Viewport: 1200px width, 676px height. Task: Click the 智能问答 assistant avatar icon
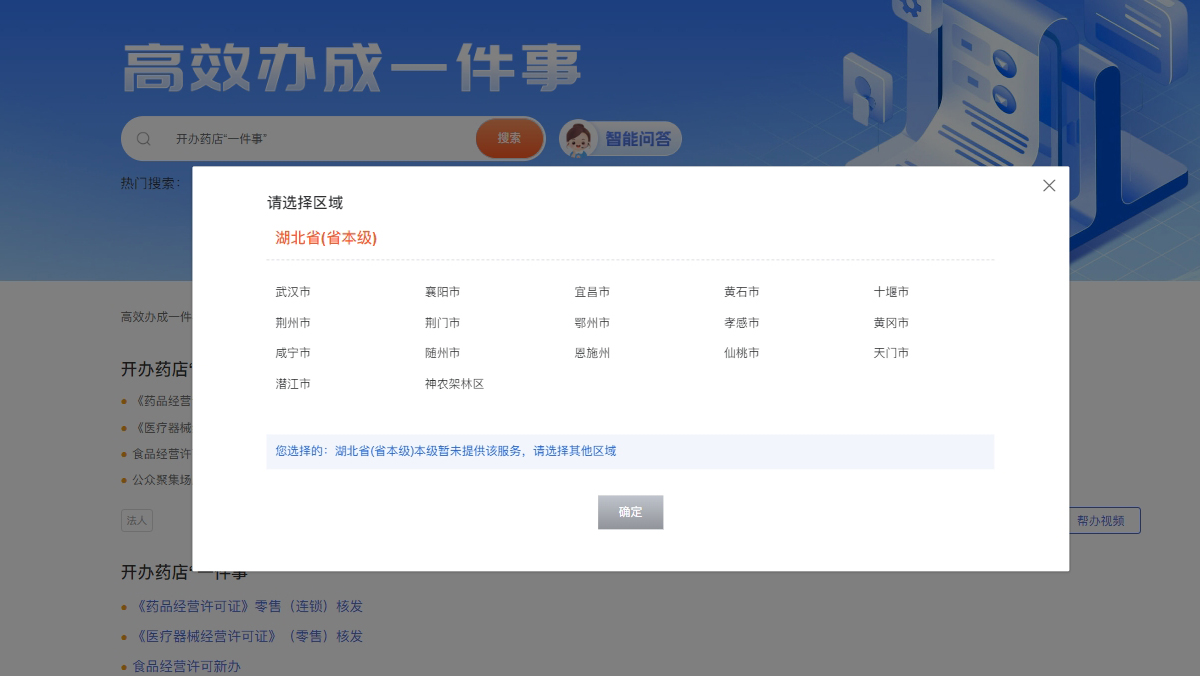coord(576,138)
